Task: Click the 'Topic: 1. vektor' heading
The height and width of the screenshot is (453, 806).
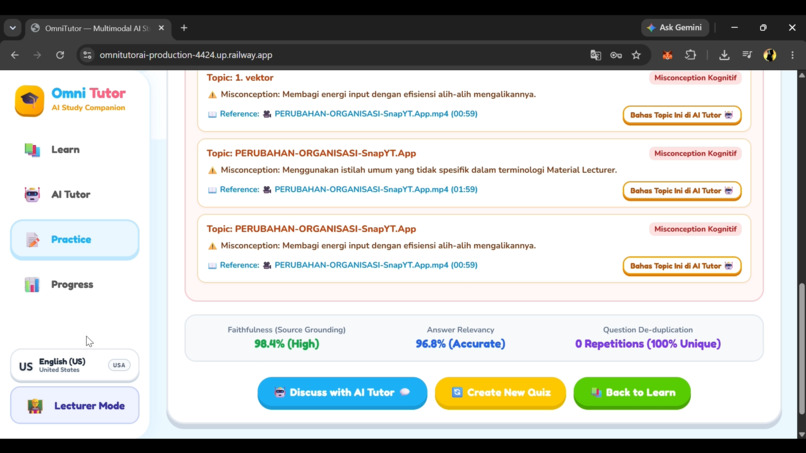Action: [240, 78]
